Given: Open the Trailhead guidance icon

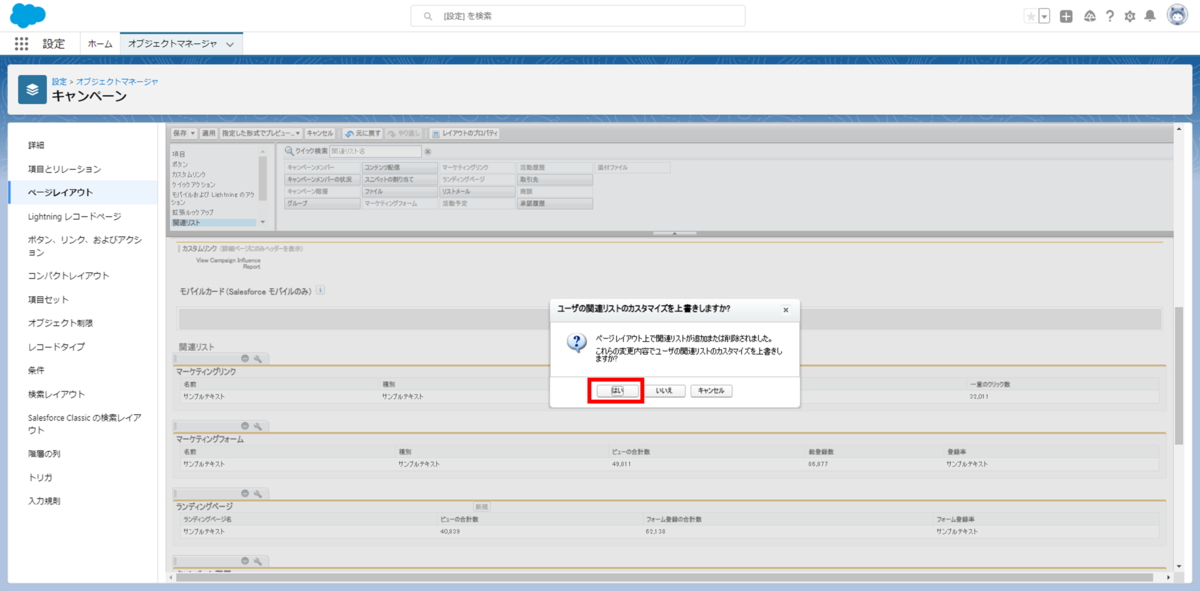Looking at the screenshot, I should pyautogui.click(x=1089, y=16).
